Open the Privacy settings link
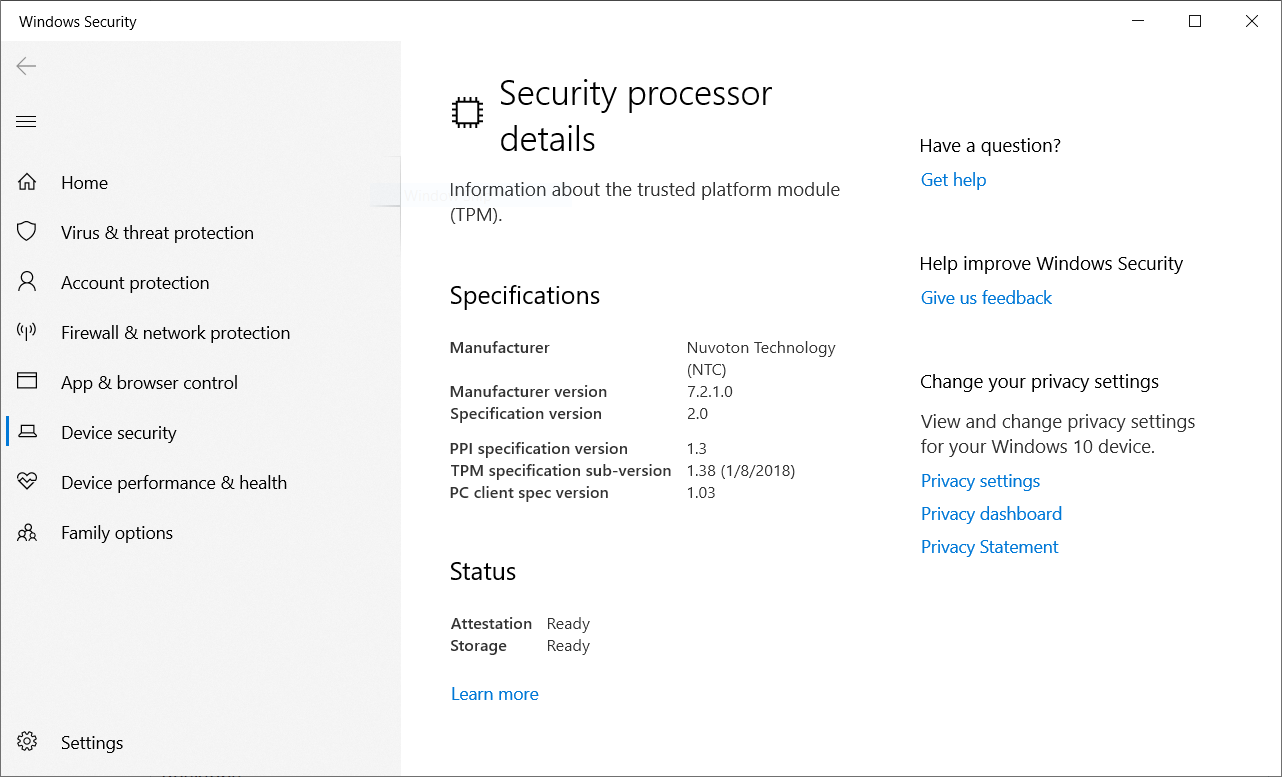This screenshot has width=1282, height=777. pyautogui.click(x=980, y=481)
